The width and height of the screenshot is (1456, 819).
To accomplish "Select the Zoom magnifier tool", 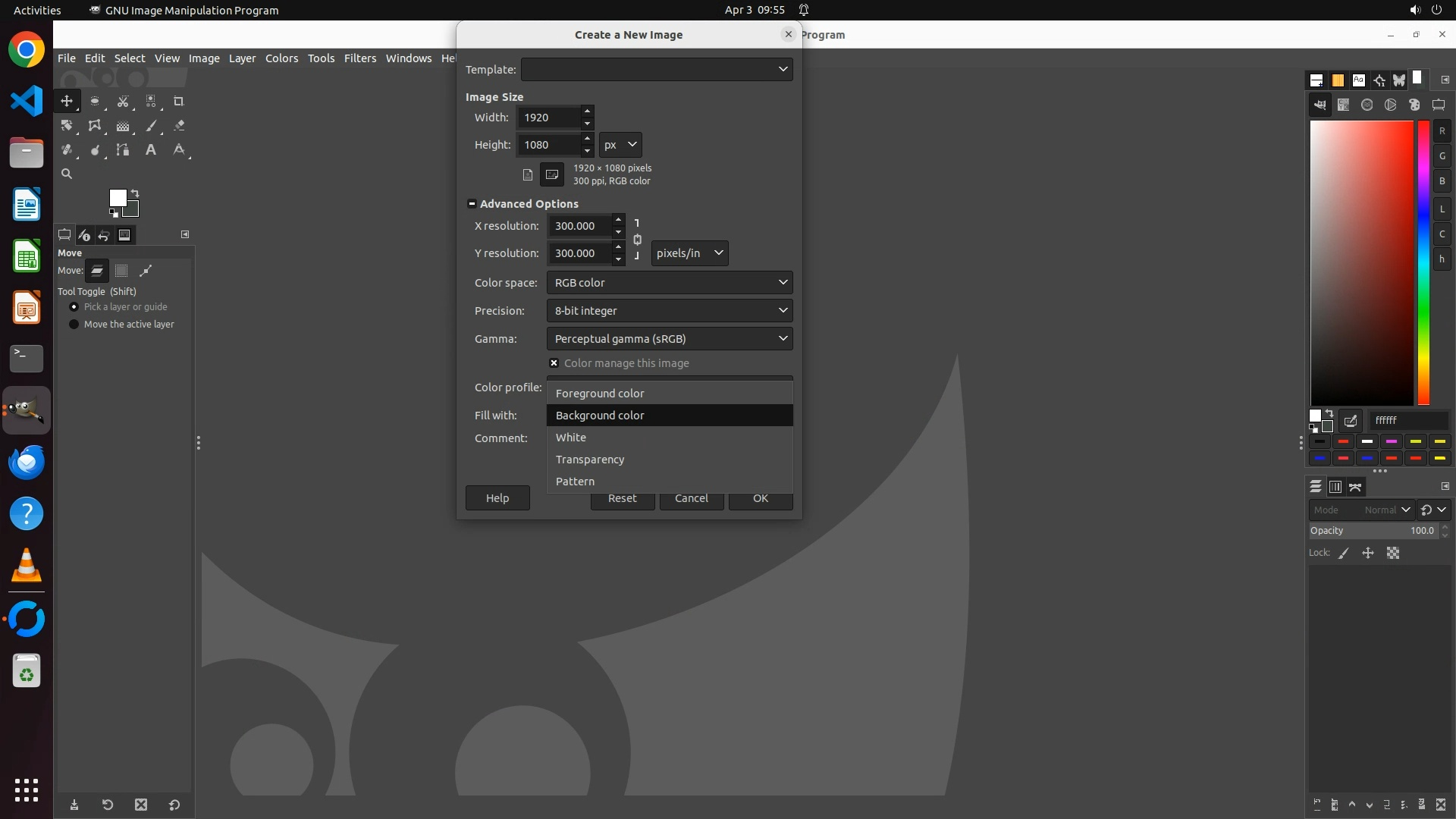I will point(67,174).
